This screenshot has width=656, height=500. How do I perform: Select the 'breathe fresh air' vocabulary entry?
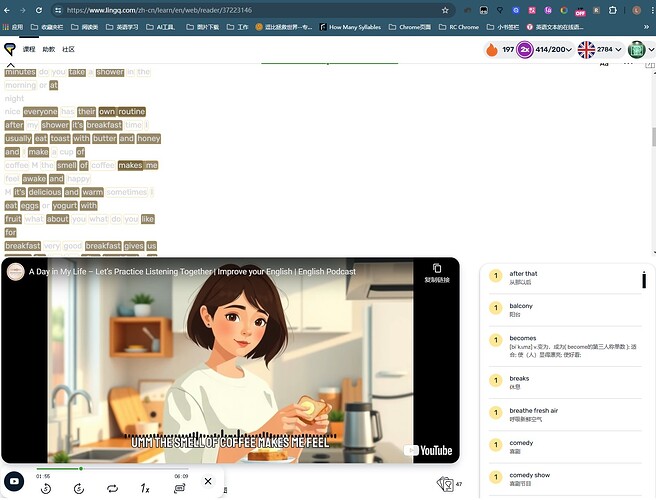tap(565, 414)
